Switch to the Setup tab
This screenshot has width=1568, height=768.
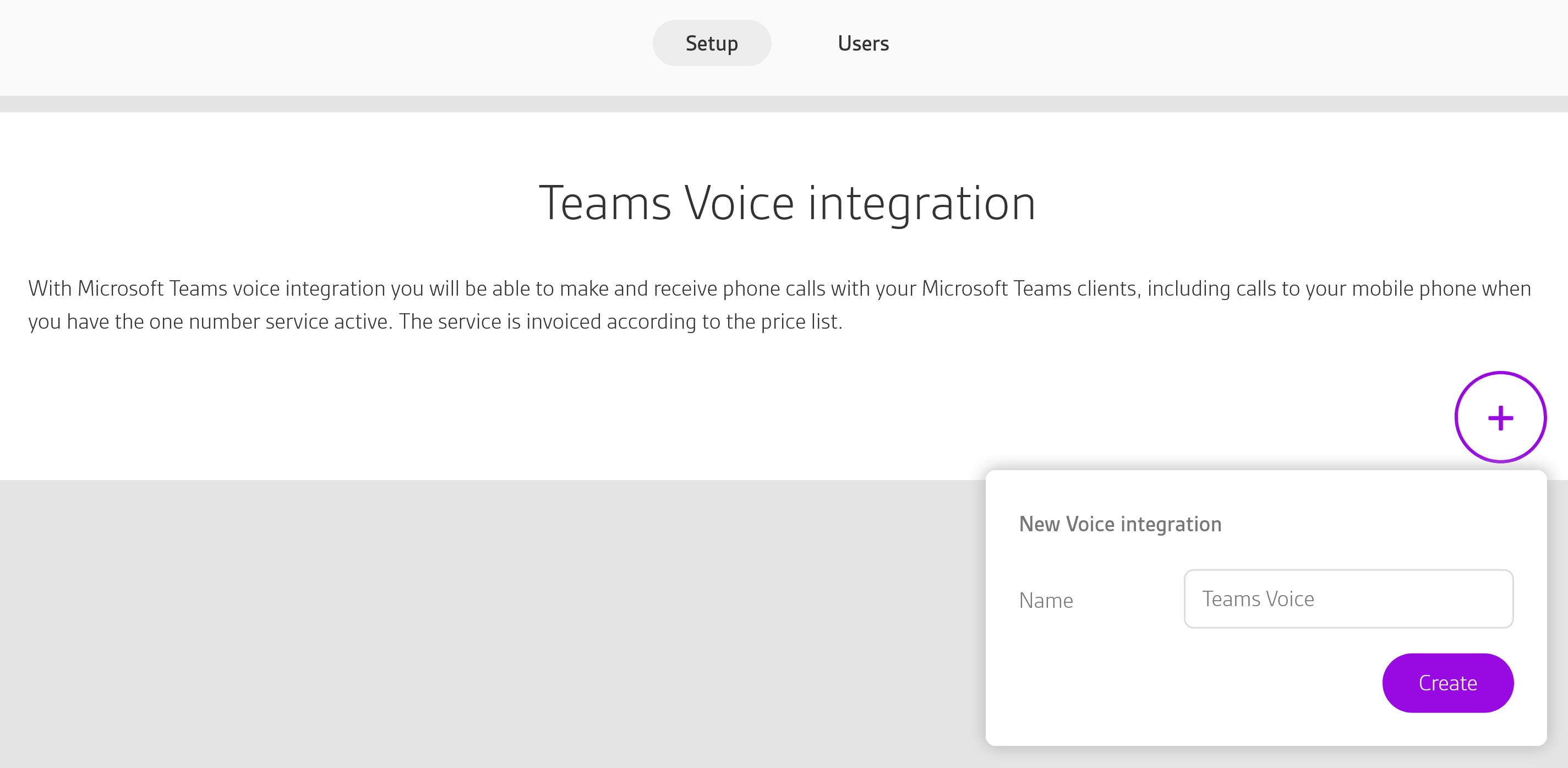(x=712, y=43)
